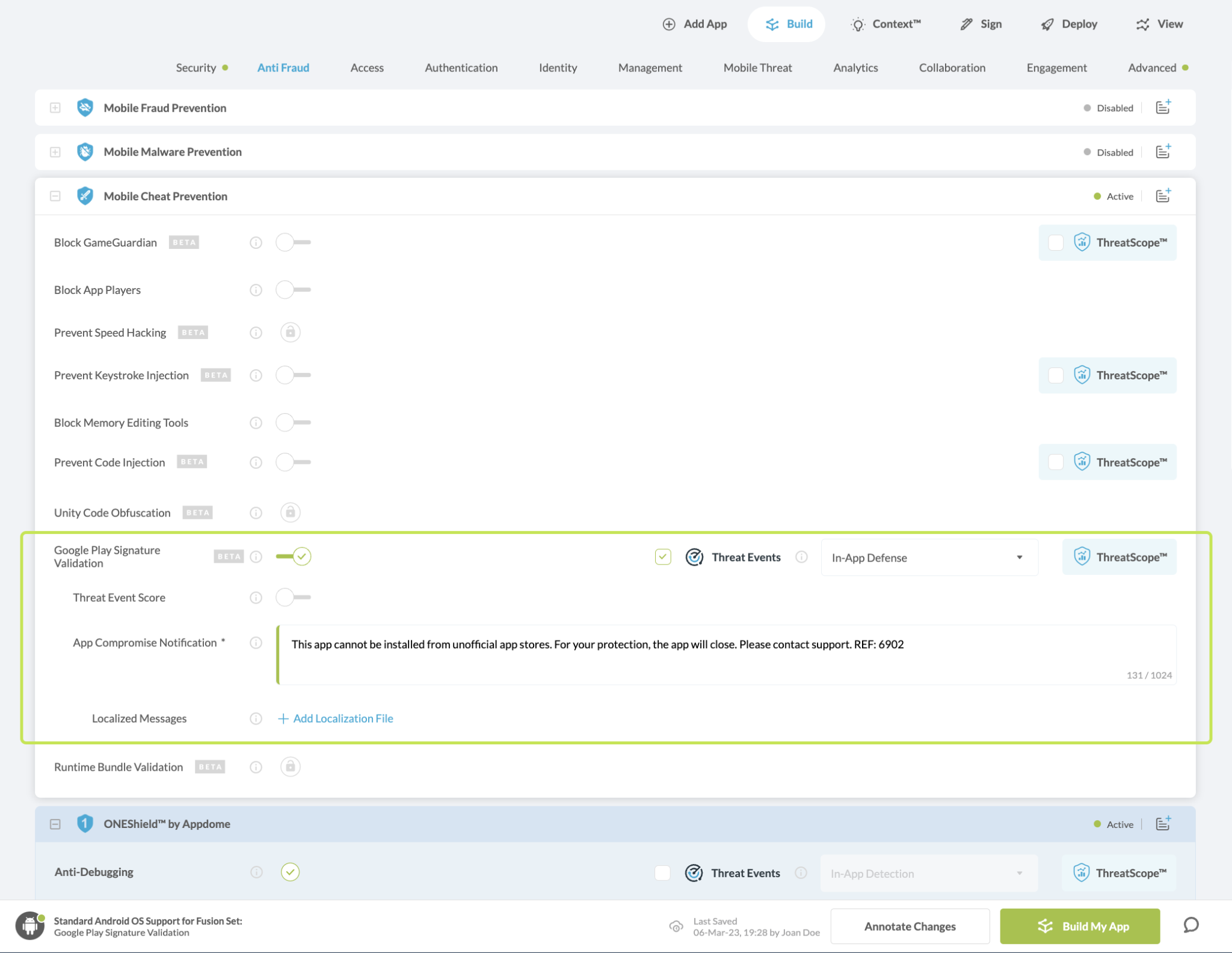Click the lock icon for Runtime Bundle Validation
1232x953 pixels.
(290, 767)
